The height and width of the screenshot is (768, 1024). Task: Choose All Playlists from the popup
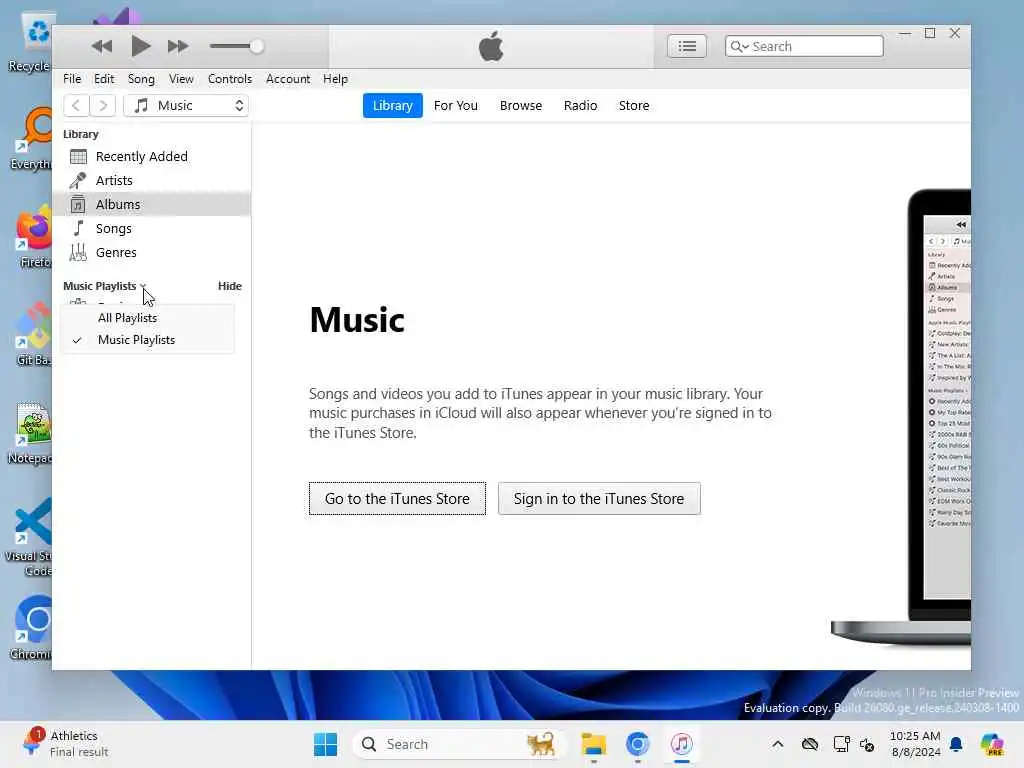pos(148,318)
